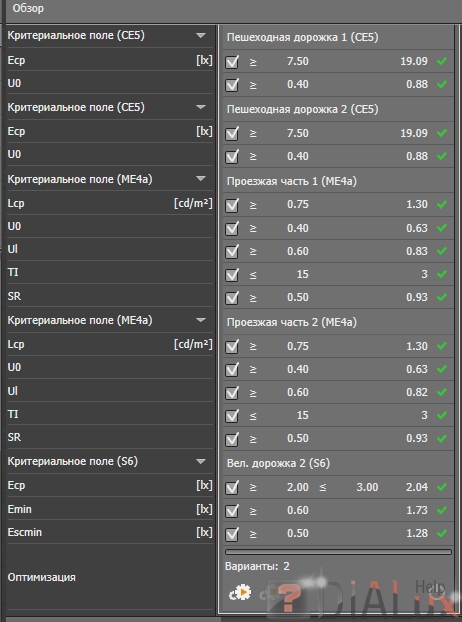
Task: Open the Критериальное поле (S6) dropdown
Action: (201, 461)
